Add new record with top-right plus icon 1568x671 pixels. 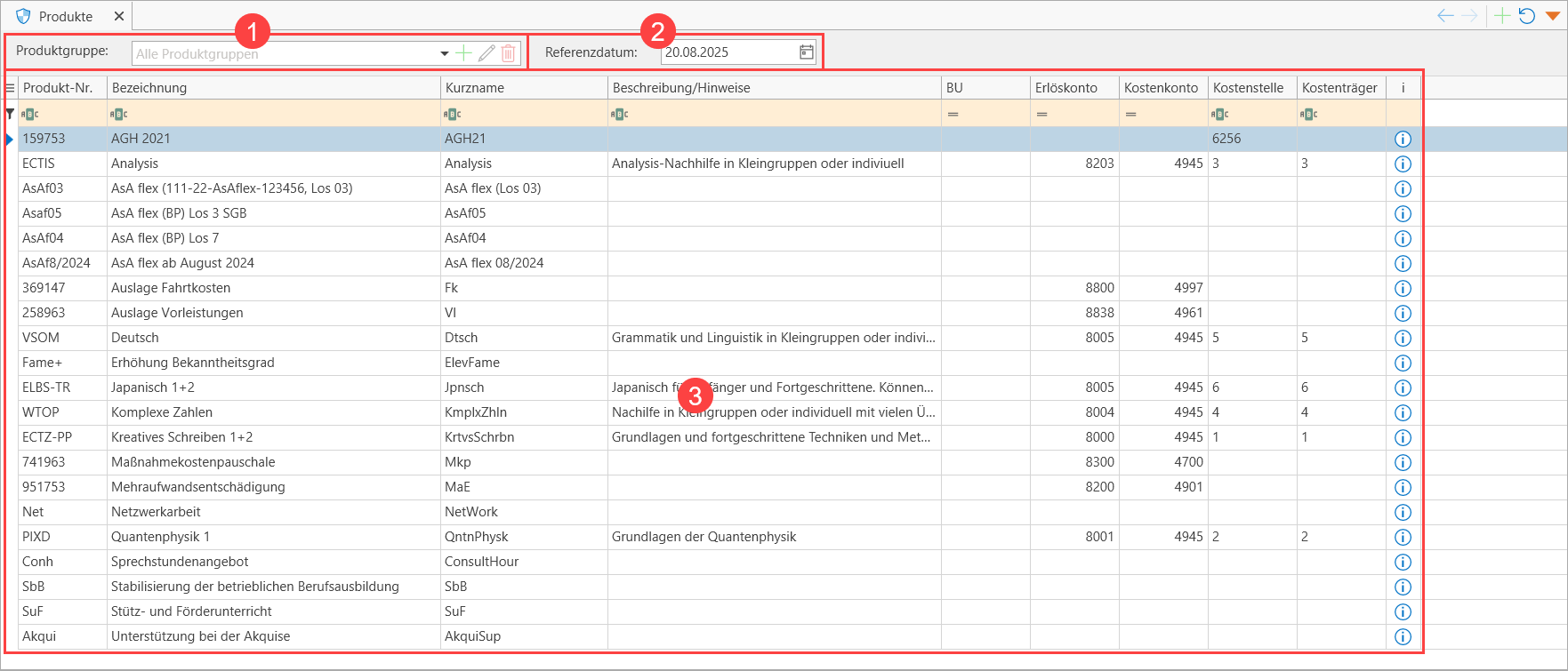pyautogui.click(x=1502, y=16)
